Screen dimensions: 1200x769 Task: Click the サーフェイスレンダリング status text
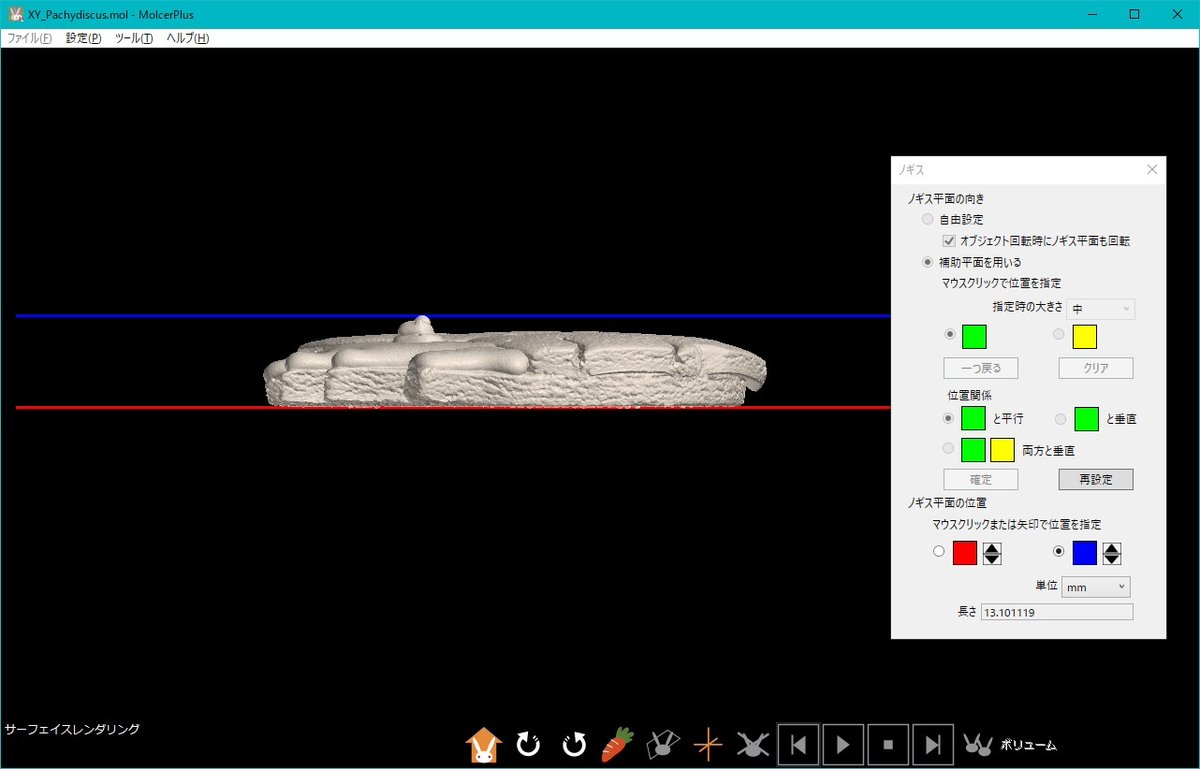72,730
